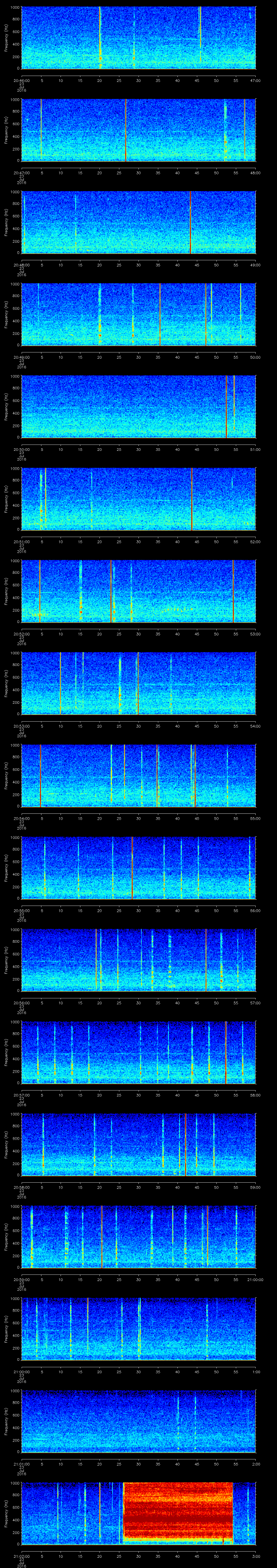This screenshot has width=277, height=1568.
Task: Click the 20:53:00 start time label
Action: [x=21, y=726]
